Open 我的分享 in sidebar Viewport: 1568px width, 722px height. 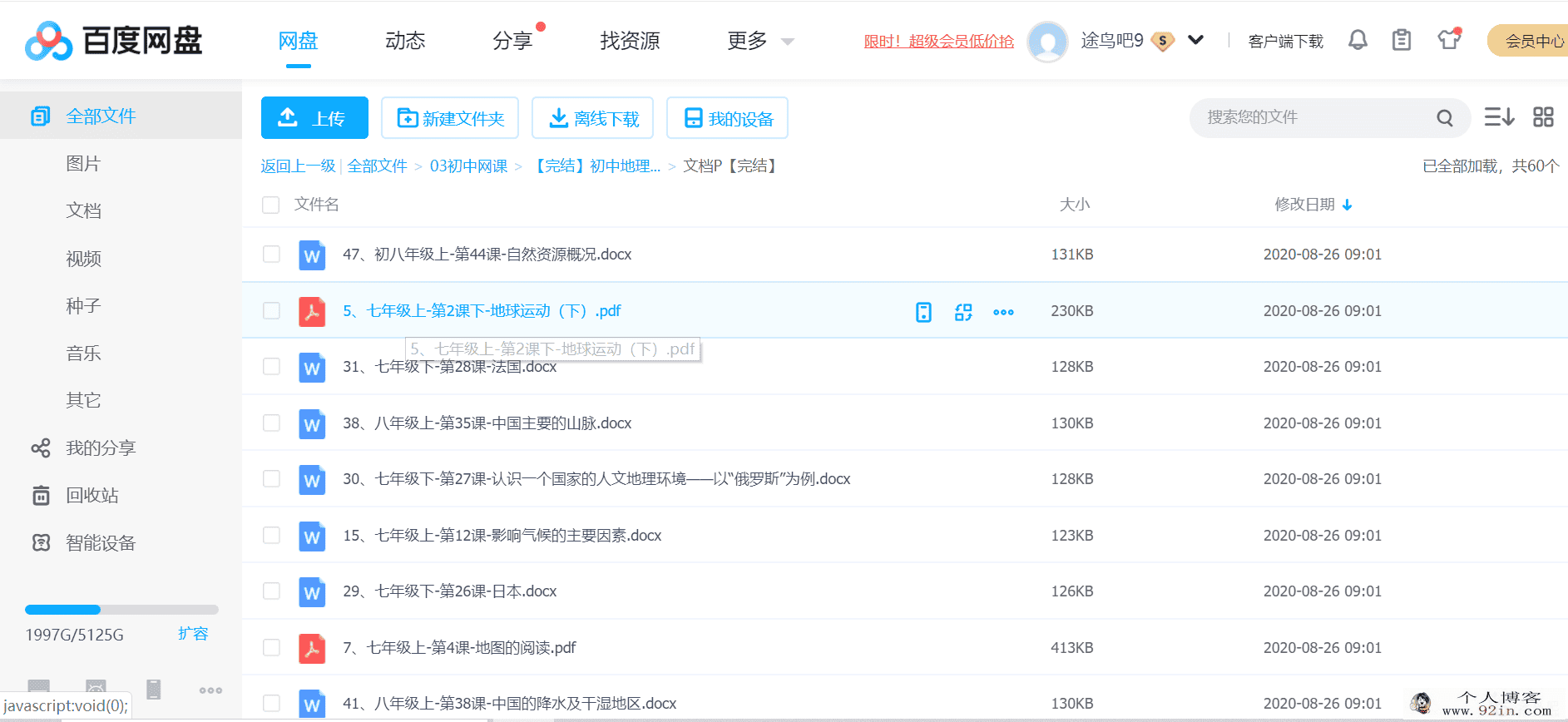(x=101, y=448)
